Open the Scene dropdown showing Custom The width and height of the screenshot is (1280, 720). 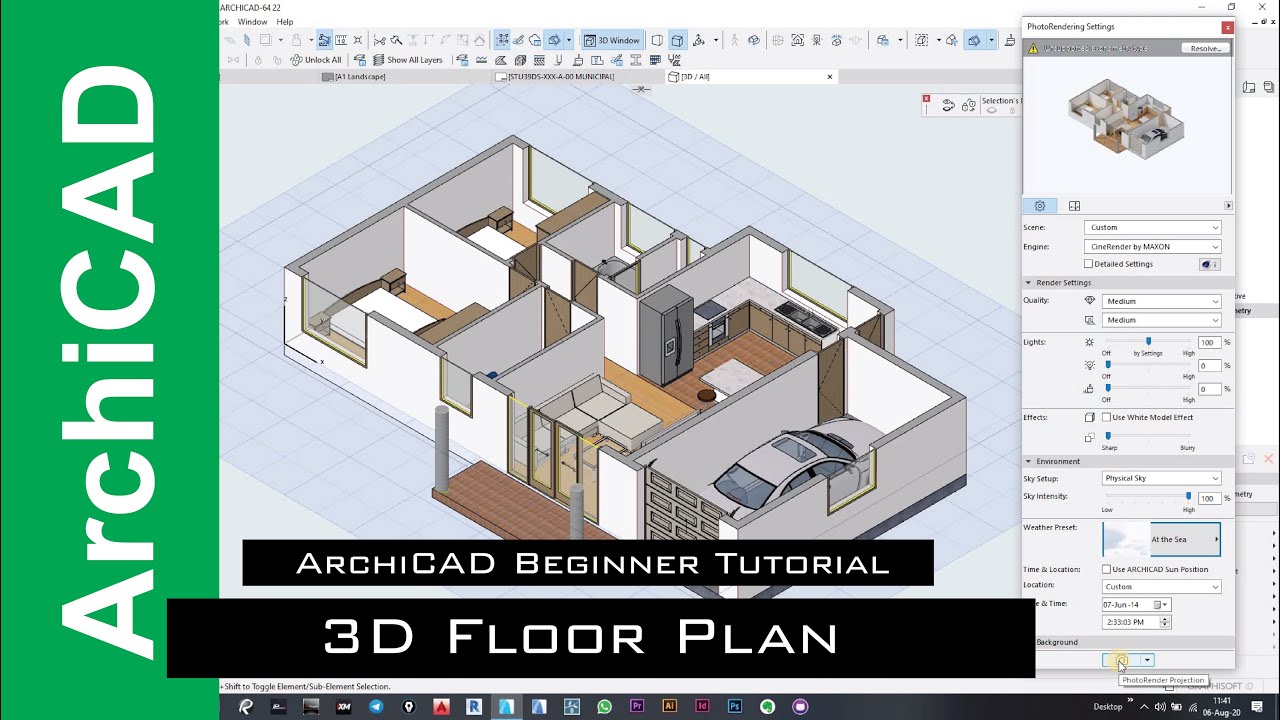click(x=1153, y=227)
